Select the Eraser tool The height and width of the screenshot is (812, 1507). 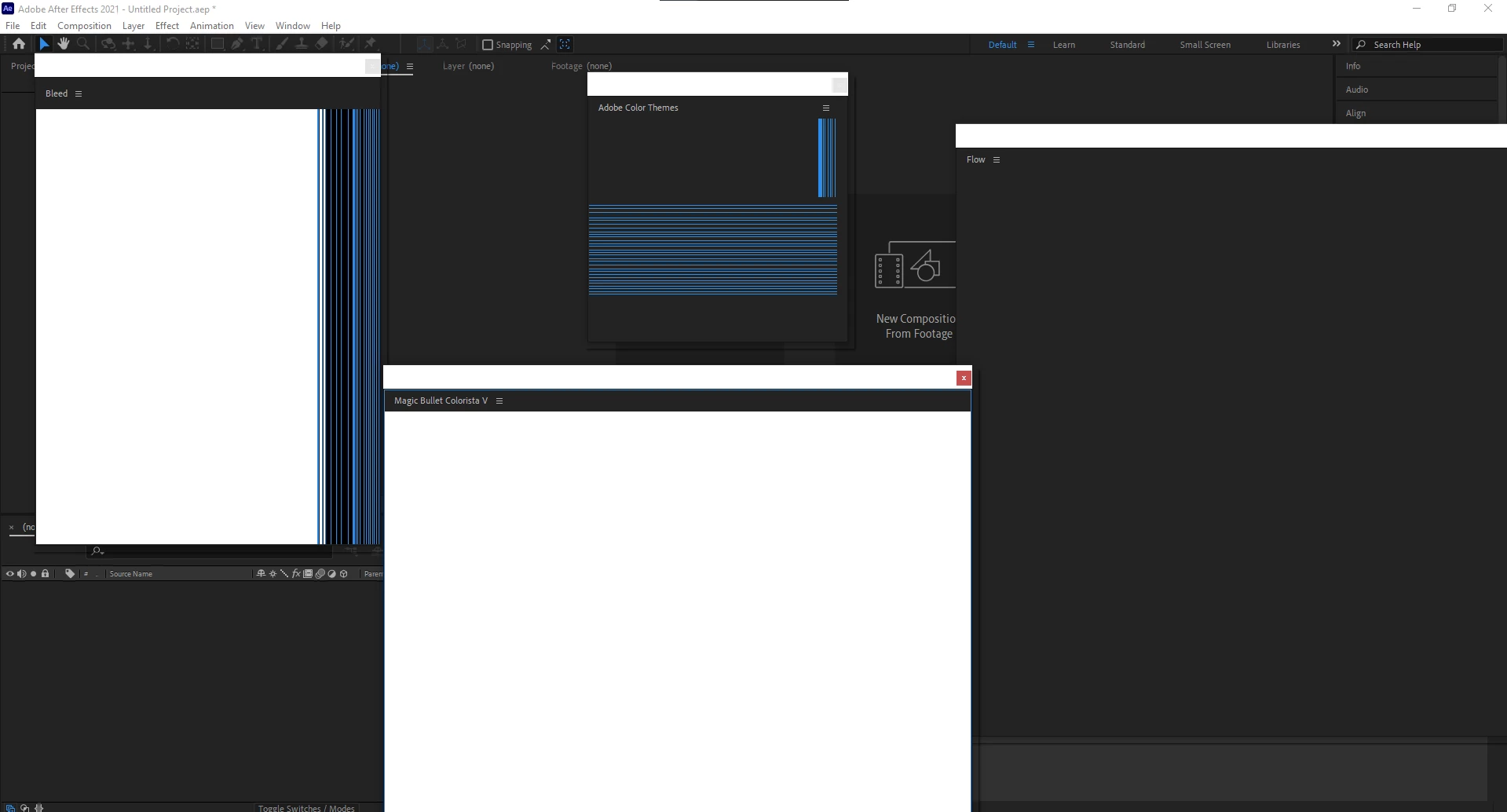click(322, 44)
